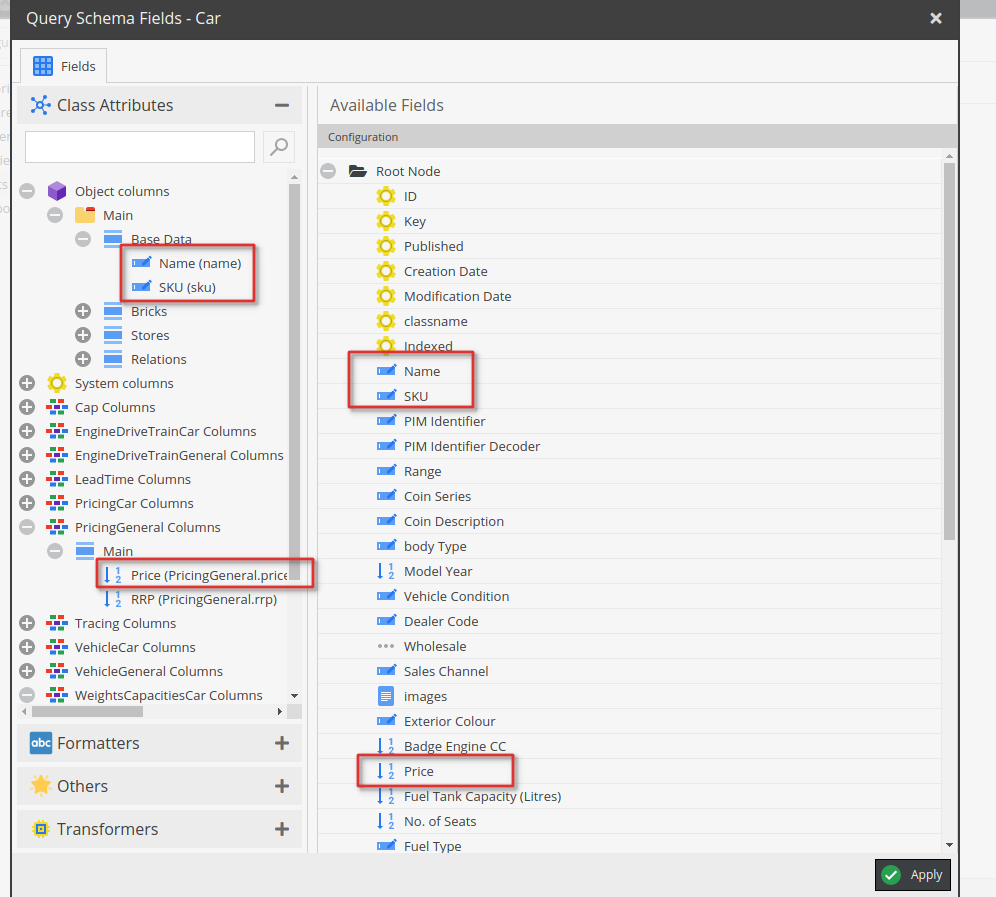Screen dimensions: 996x897
Task: Click the Transformers chip icon
Action: coord(41,829)
